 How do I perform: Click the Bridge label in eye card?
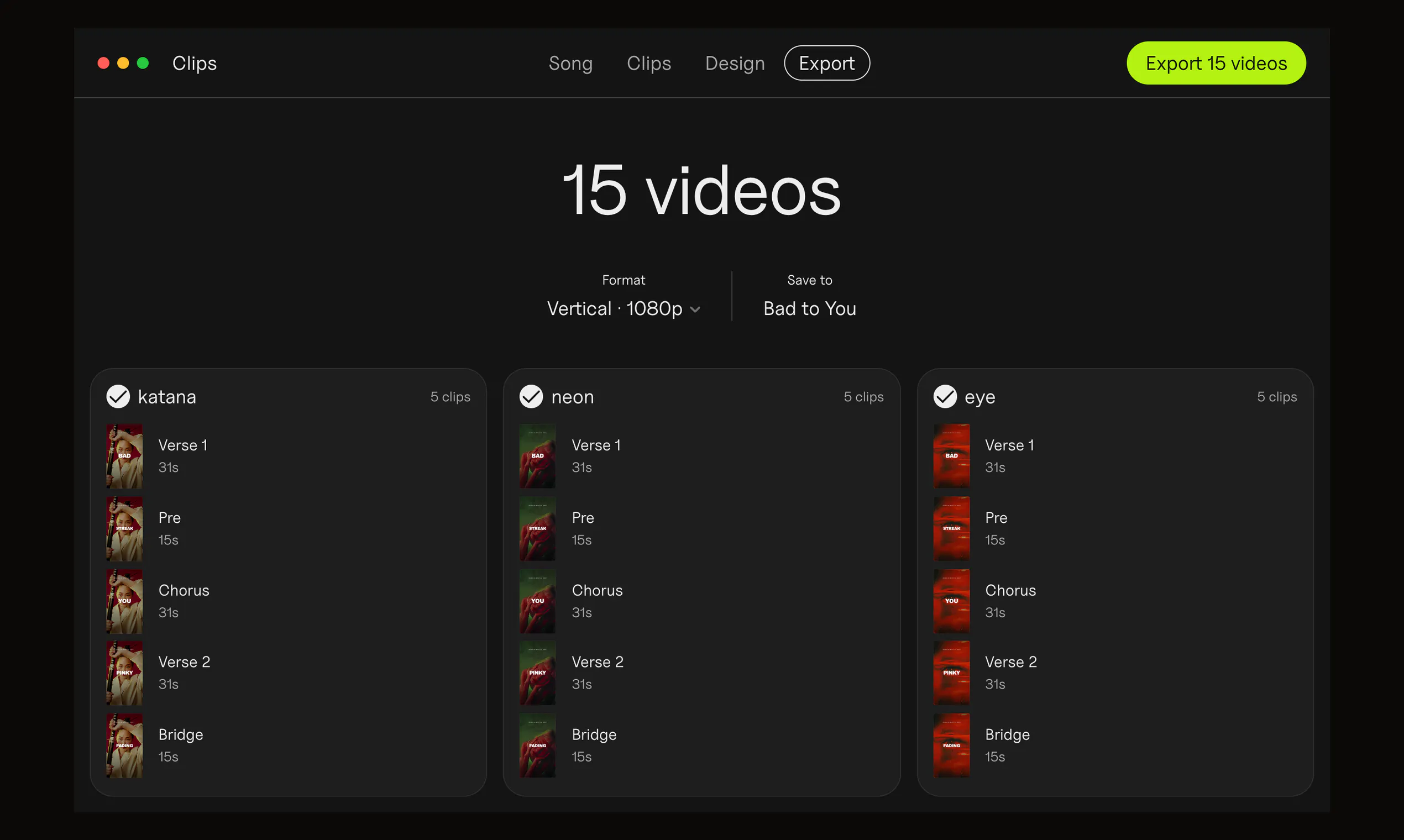(1007, 734)
